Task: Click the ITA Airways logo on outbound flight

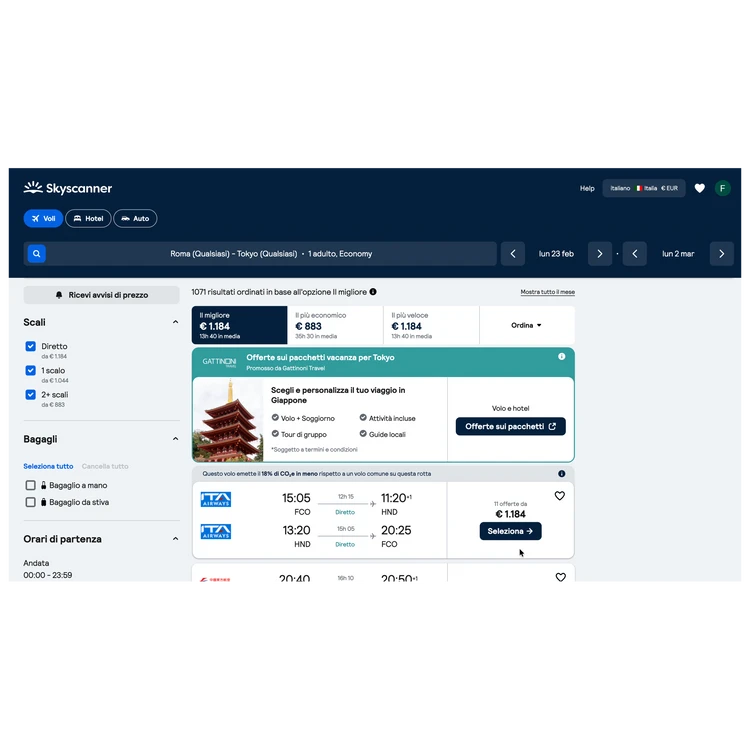Action: (216, 499)
